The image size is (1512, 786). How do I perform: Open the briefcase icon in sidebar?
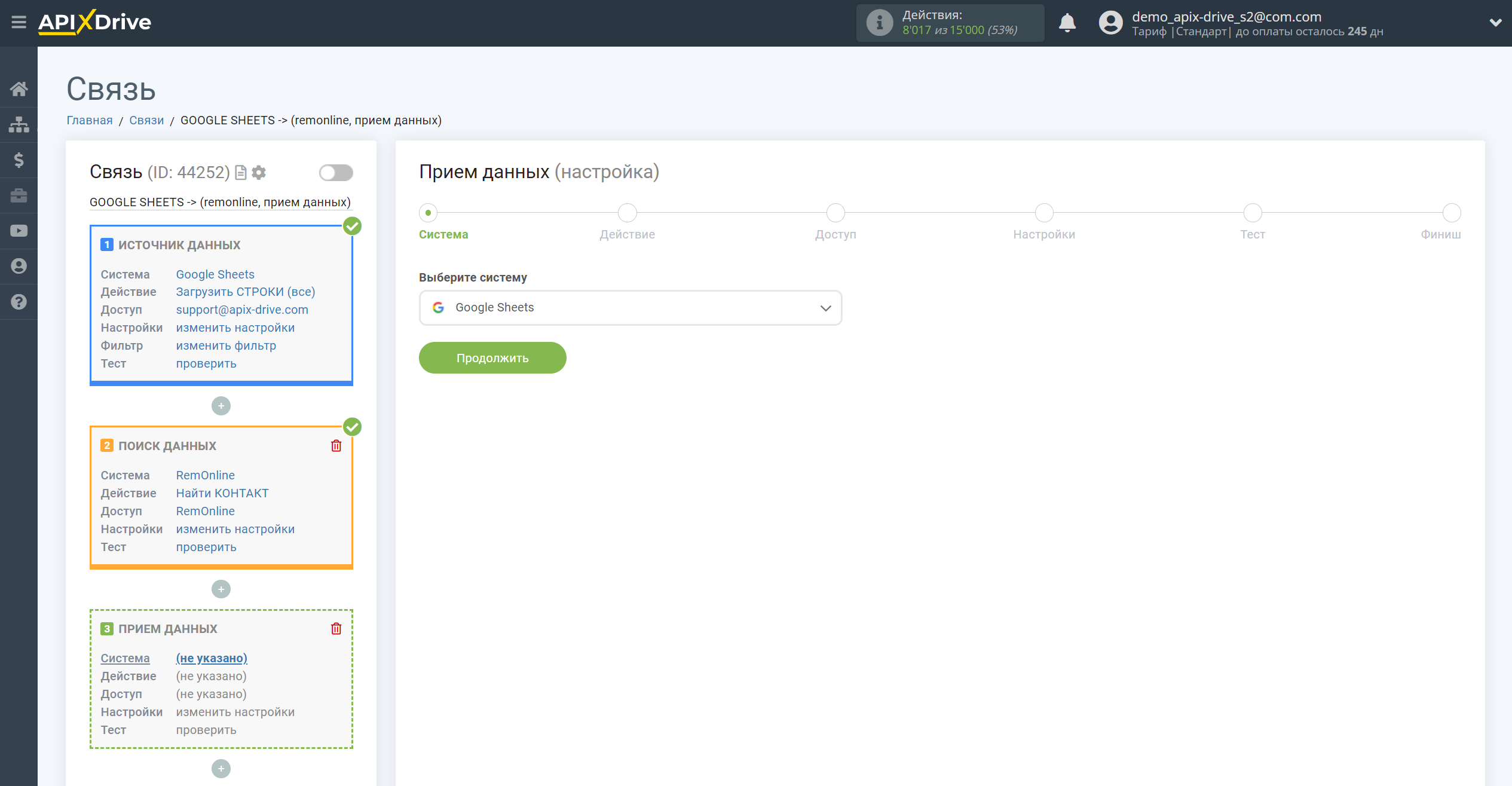pyautogui.click(x=19, y=195)
